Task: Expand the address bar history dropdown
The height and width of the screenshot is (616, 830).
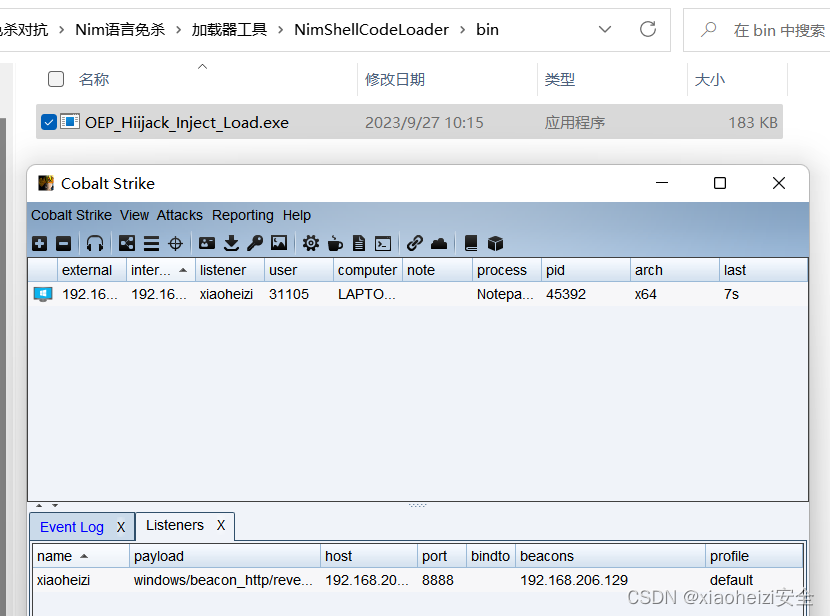Action: point(605,29)
